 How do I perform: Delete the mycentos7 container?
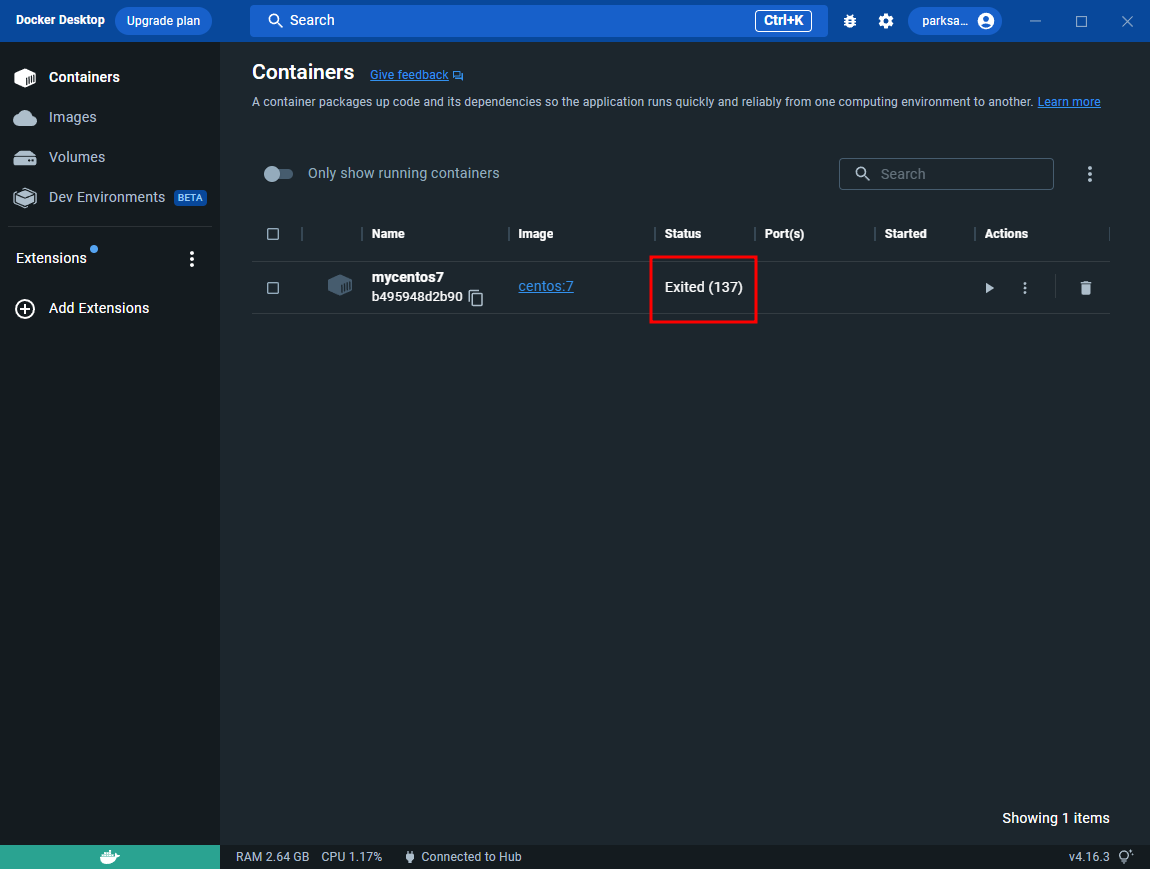pos(1085,288)
